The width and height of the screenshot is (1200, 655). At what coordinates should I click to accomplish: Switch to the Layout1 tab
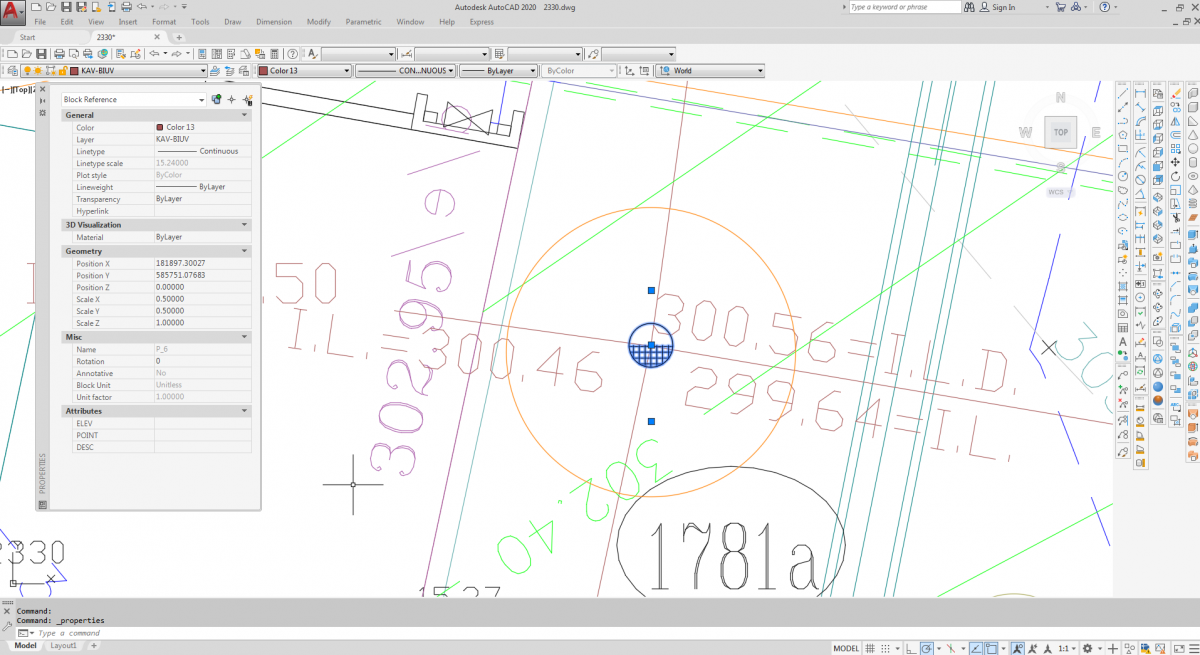[64, 646]
